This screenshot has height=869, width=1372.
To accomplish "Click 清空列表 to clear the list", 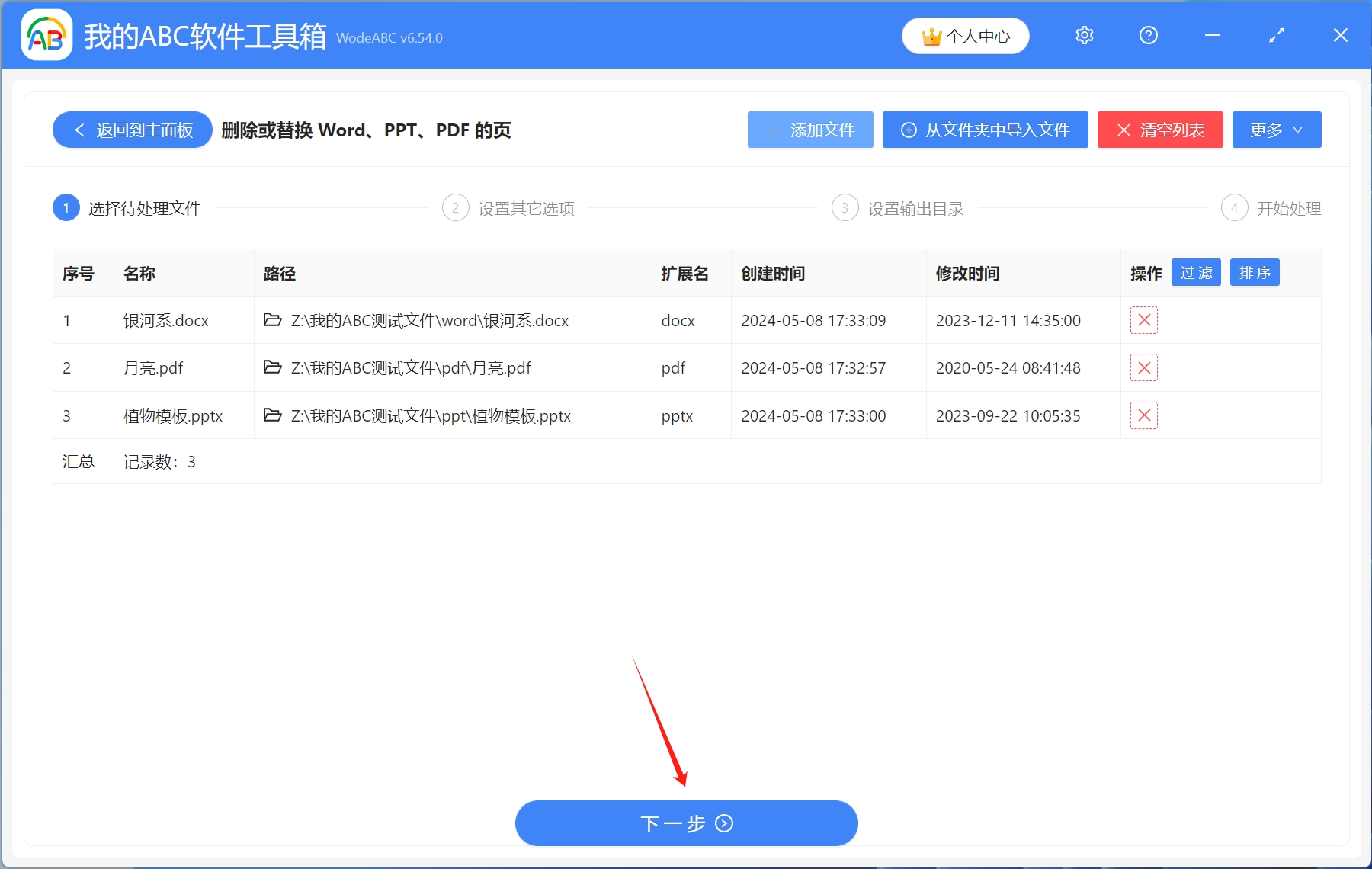I will pyautogui.click(x=1159, y=130).
